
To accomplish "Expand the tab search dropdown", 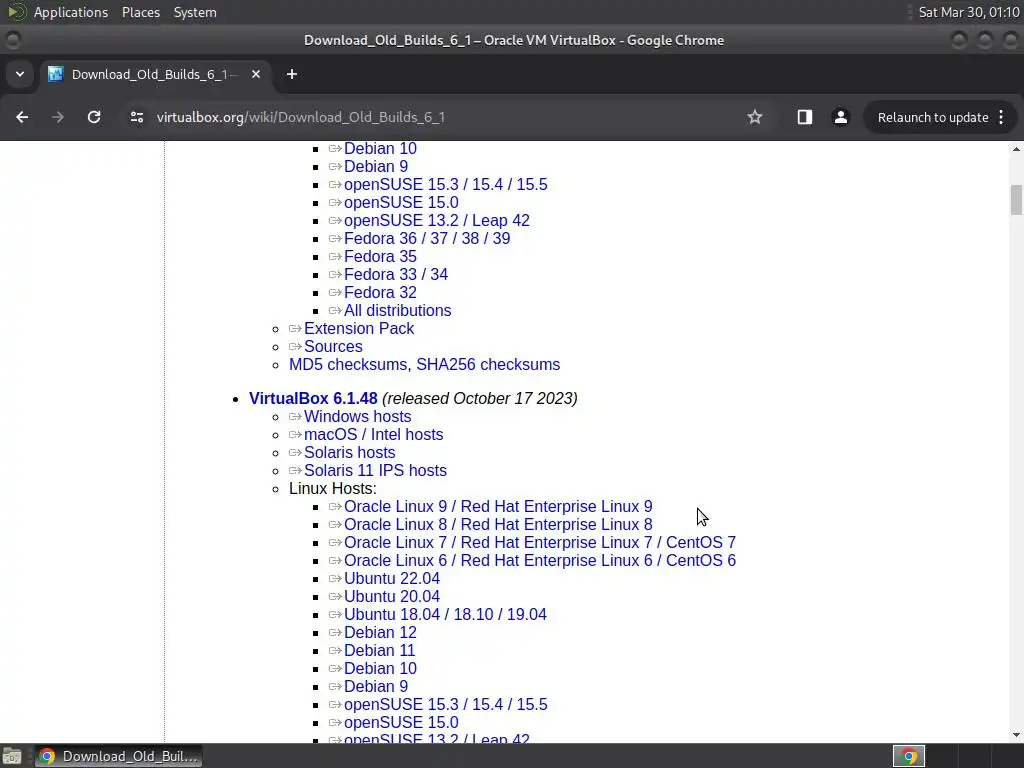I will (20, 74).
